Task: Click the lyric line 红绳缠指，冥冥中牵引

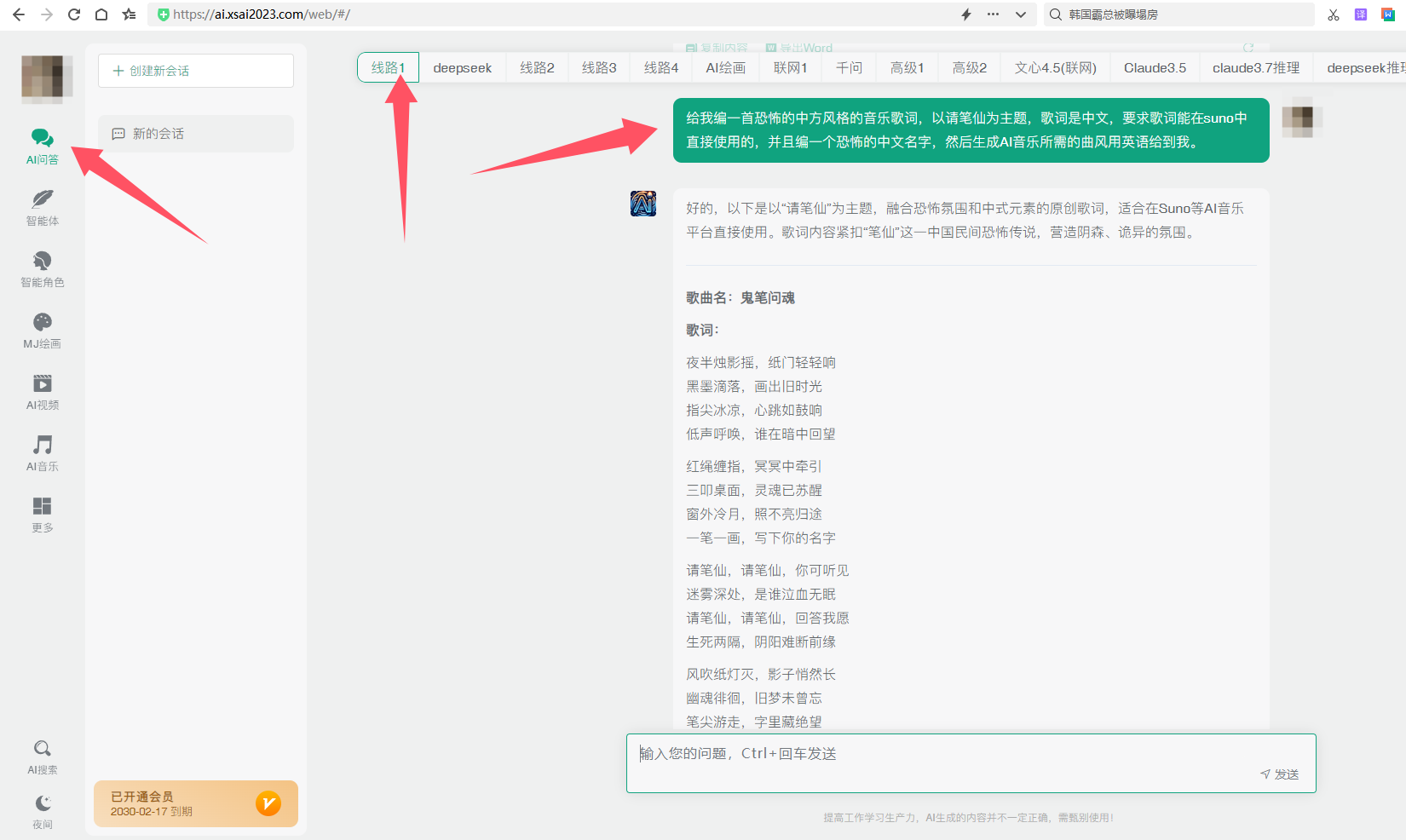Action: pos(754,466)
